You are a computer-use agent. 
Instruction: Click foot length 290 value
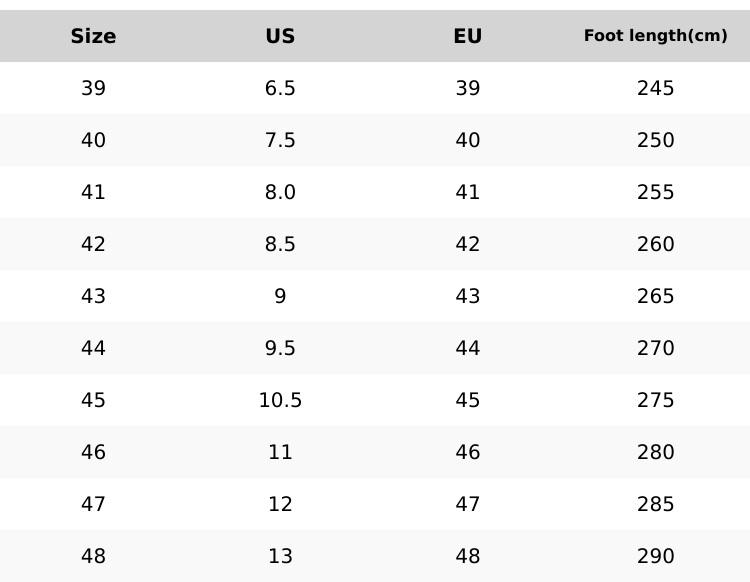coord(655,556)
